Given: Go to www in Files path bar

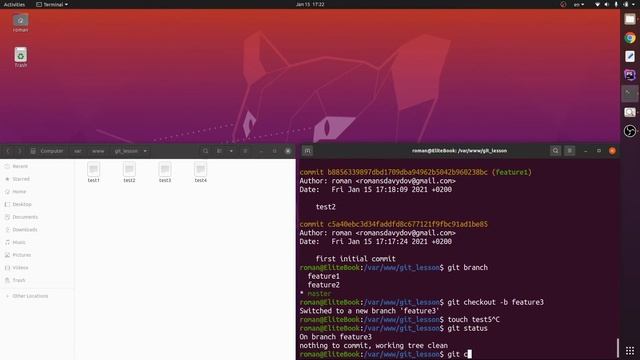Looking at the screenshot, I should point(98,151).
